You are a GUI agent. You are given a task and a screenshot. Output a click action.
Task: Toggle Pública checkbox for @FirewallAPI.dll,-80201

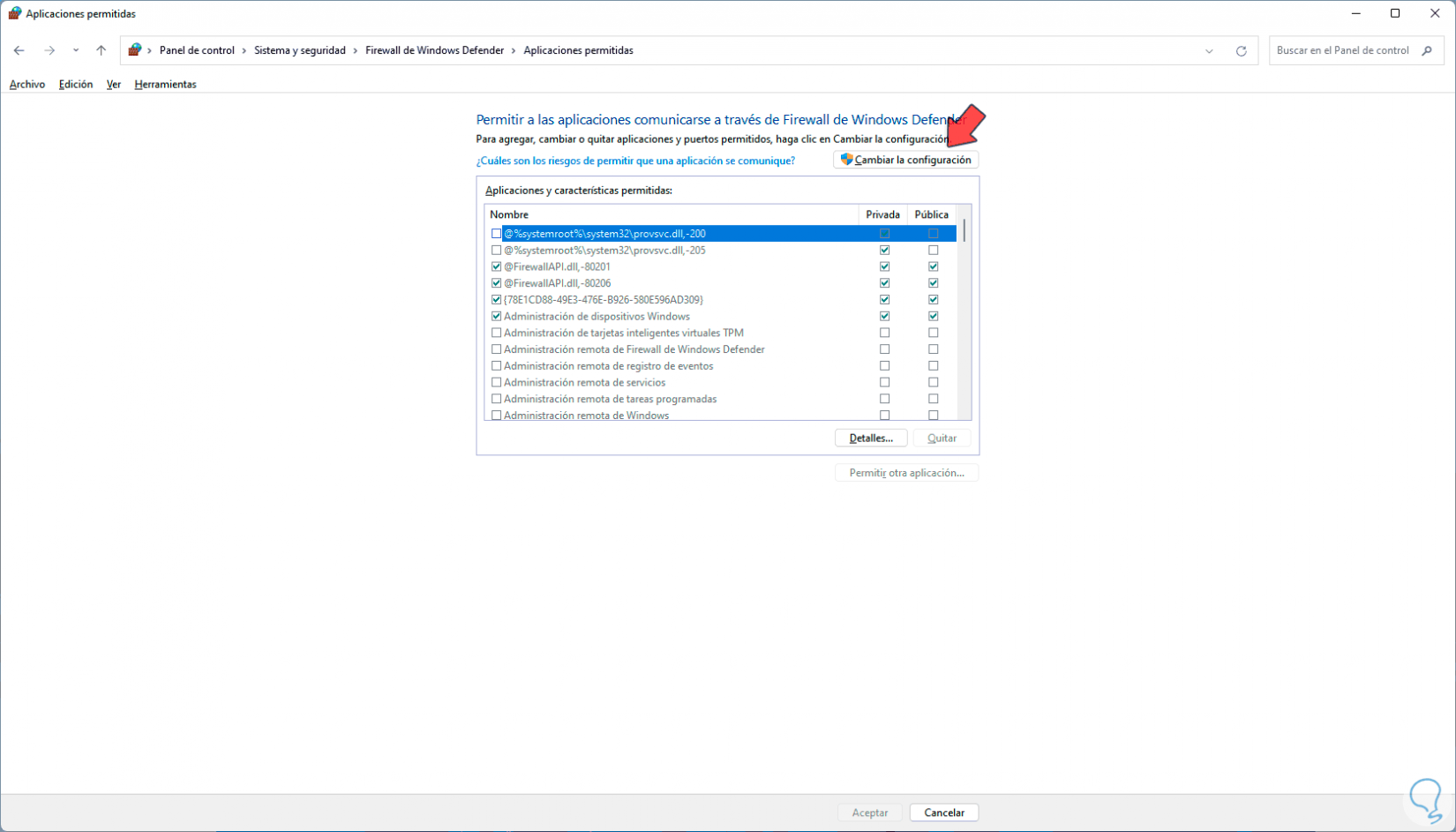point(933,266)
